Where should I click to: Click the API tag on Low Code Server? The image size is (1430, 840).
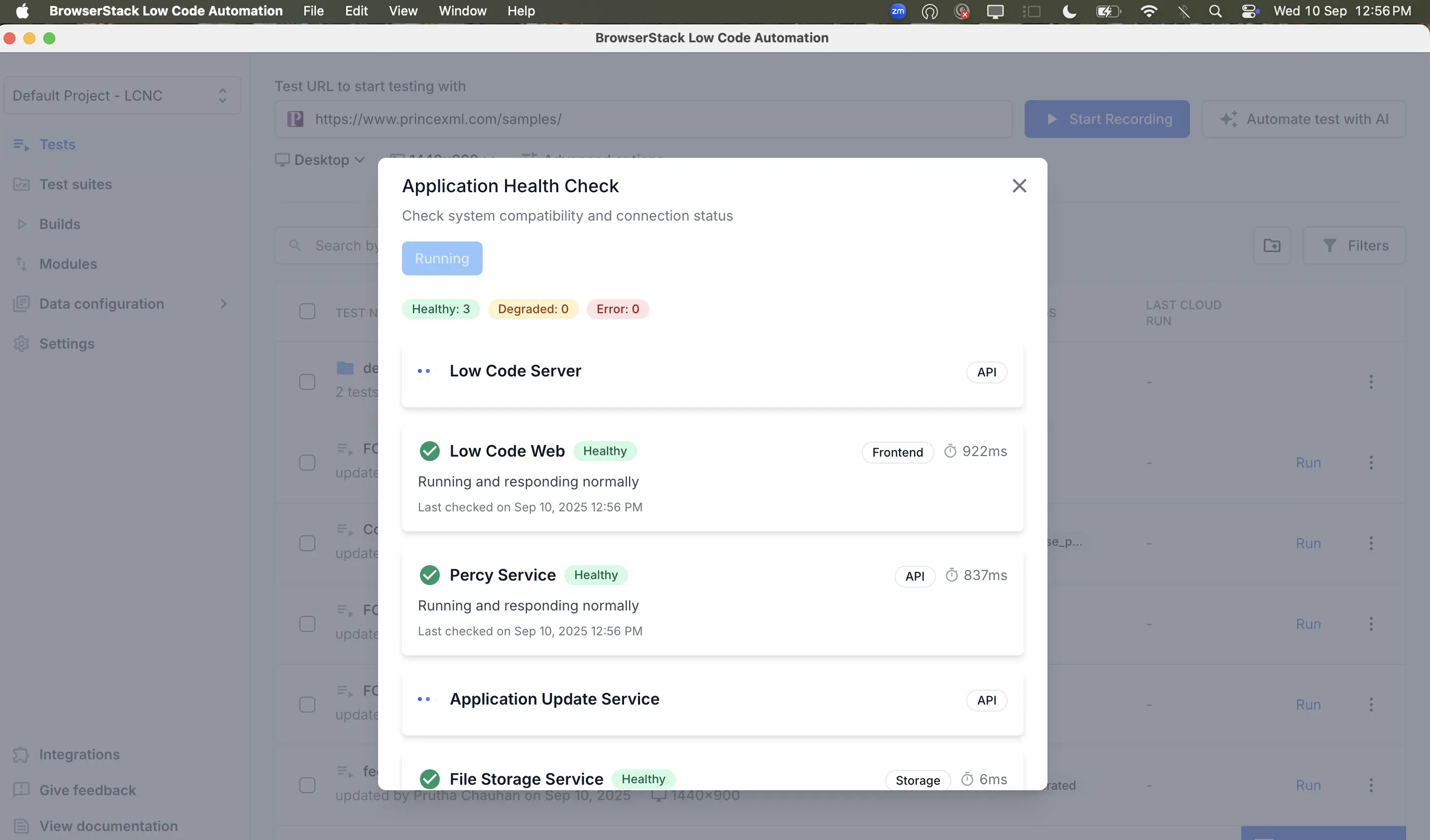coord(986,372)
